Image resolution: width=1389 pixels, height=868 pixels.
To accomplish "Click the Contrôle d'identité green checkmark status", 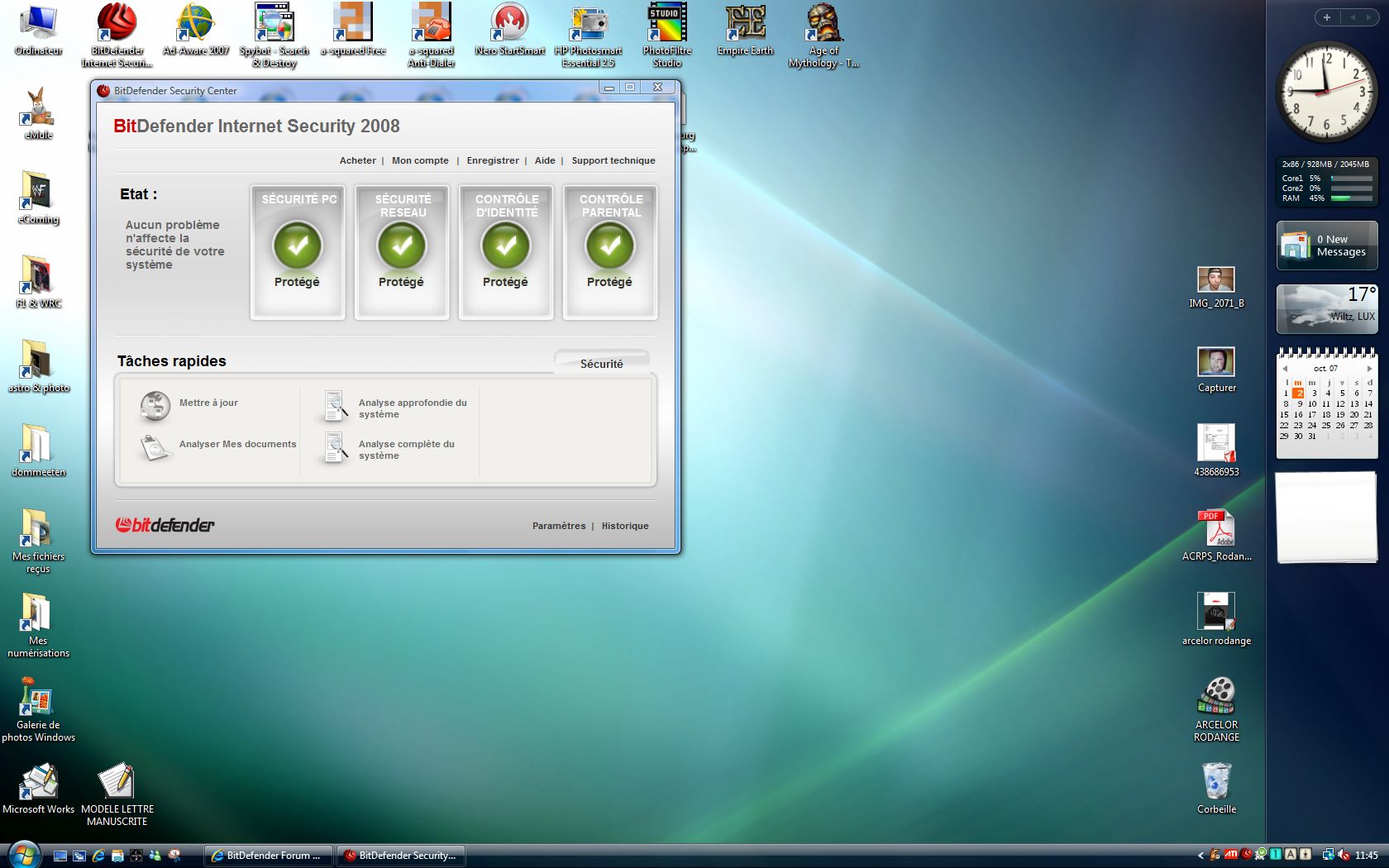I will pyautogui.click(x=506, y=246).
